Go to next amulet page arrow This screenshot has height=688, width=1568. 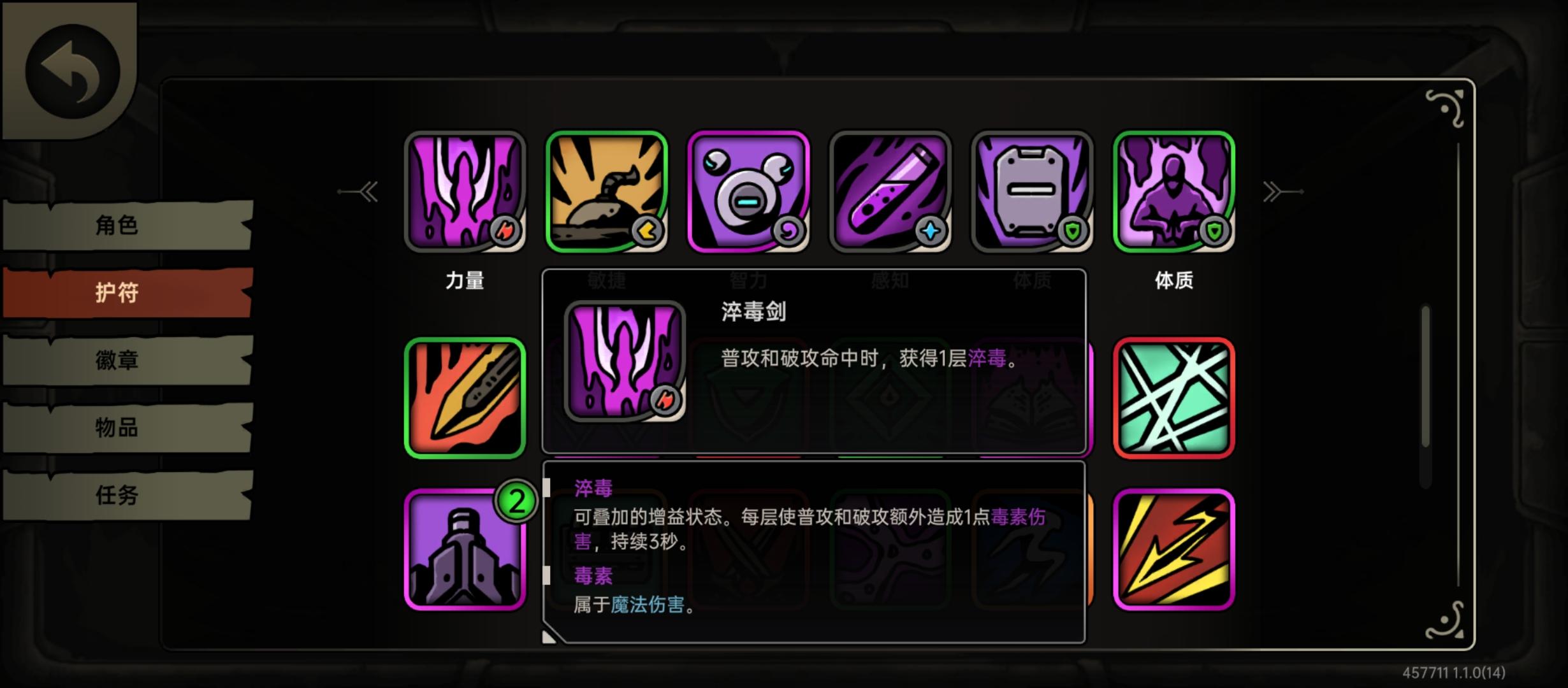pos(1282,191)
